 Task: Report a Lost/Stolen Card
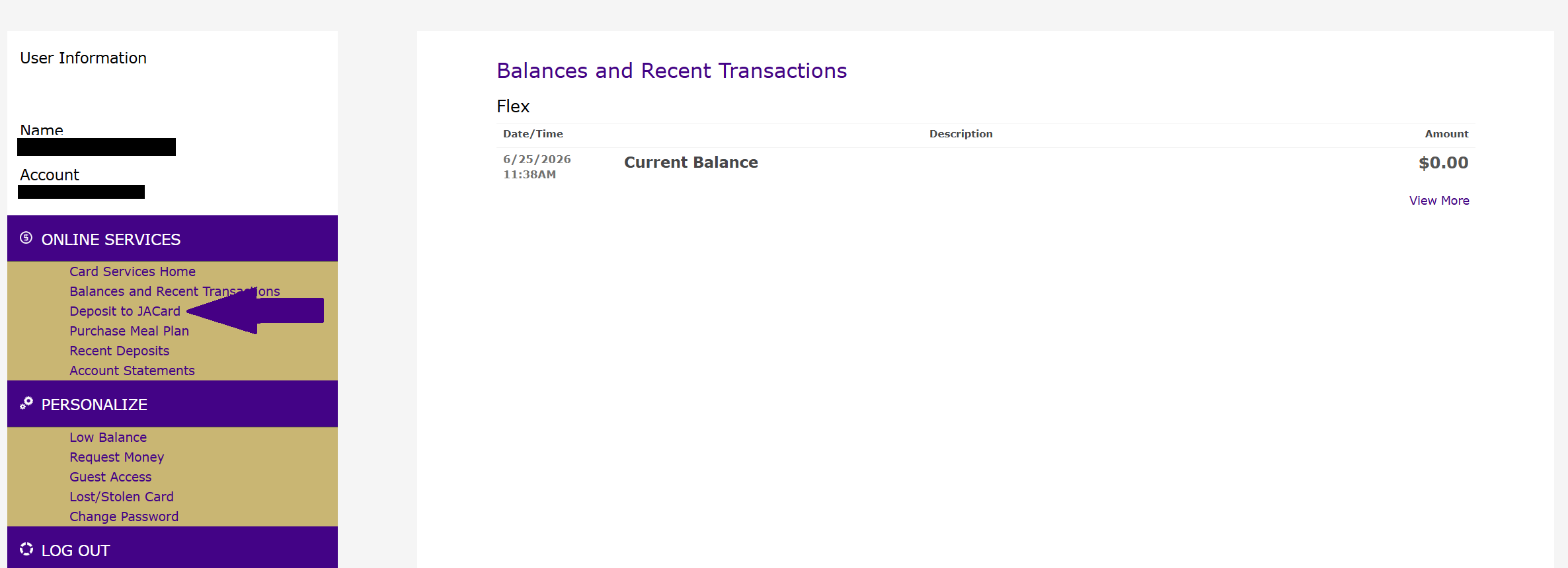tap(122, 497)
